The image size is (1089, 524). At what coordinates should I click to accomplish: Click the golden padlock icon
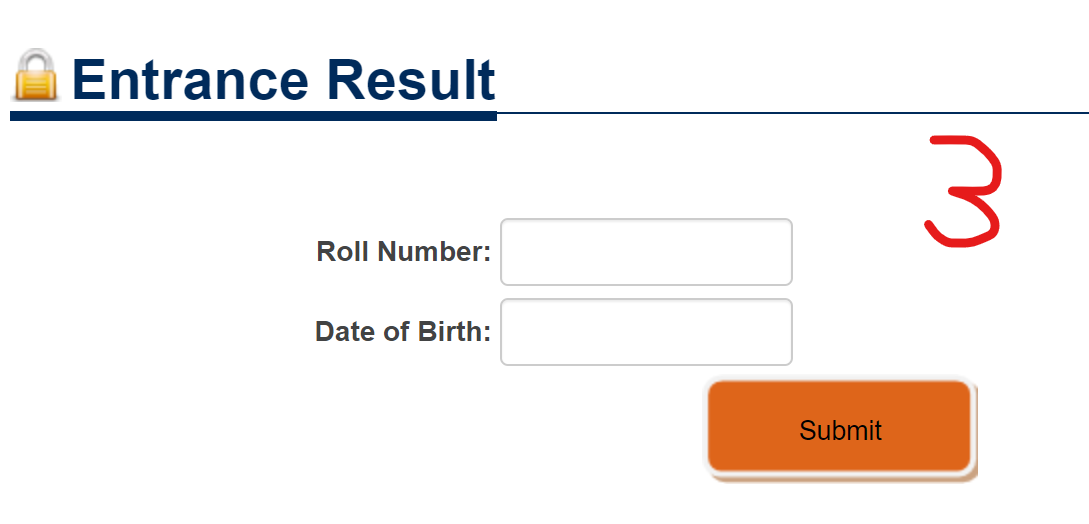coord(35,74)
